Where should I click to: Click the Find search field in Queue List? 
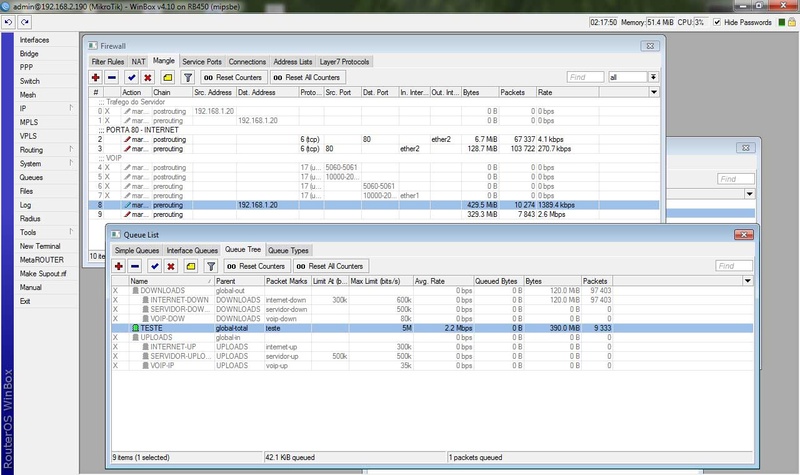click(x=735, y=266)
